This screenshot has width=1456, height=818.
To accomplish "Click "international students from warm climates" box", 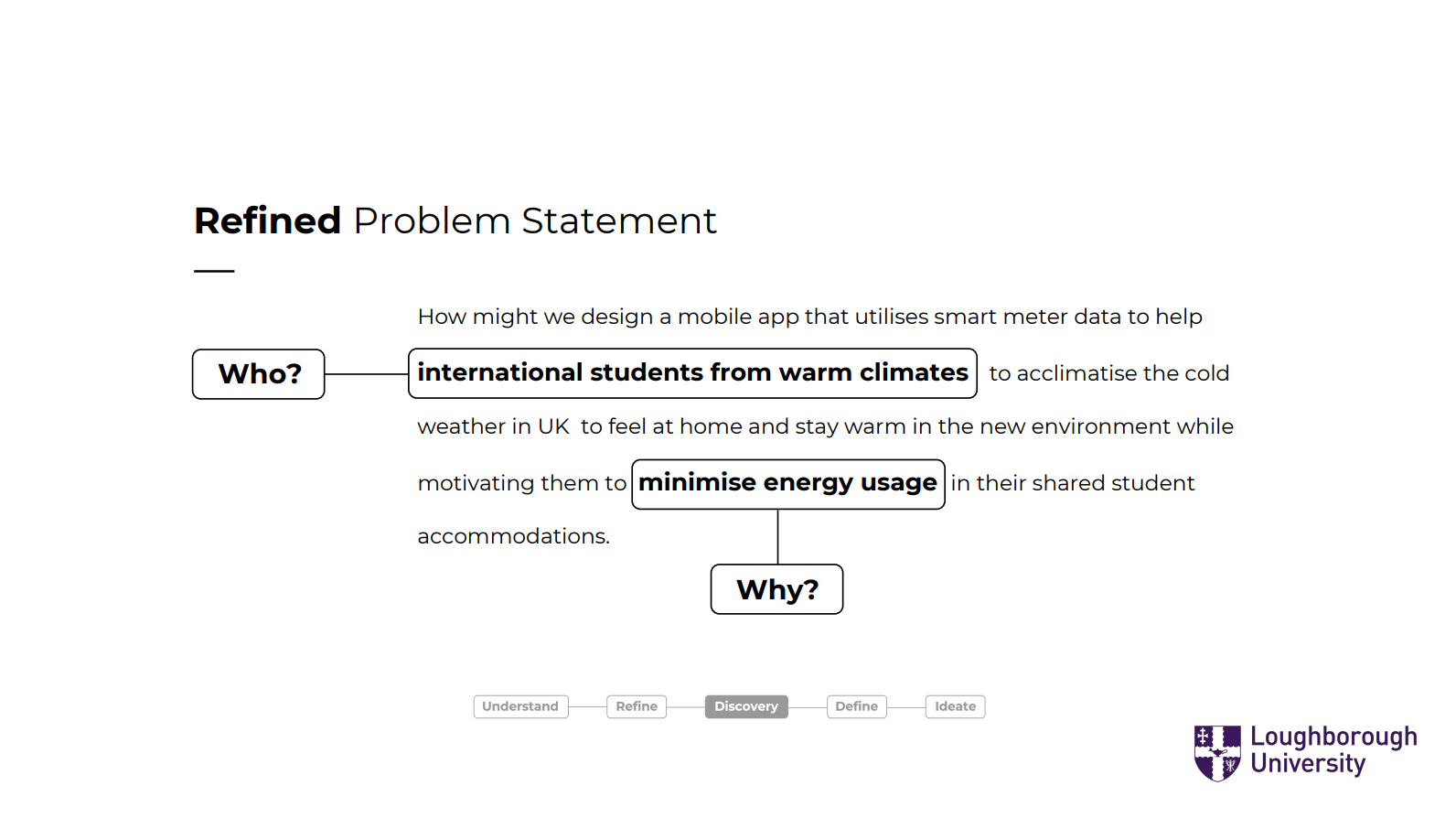I will point(692,373).
